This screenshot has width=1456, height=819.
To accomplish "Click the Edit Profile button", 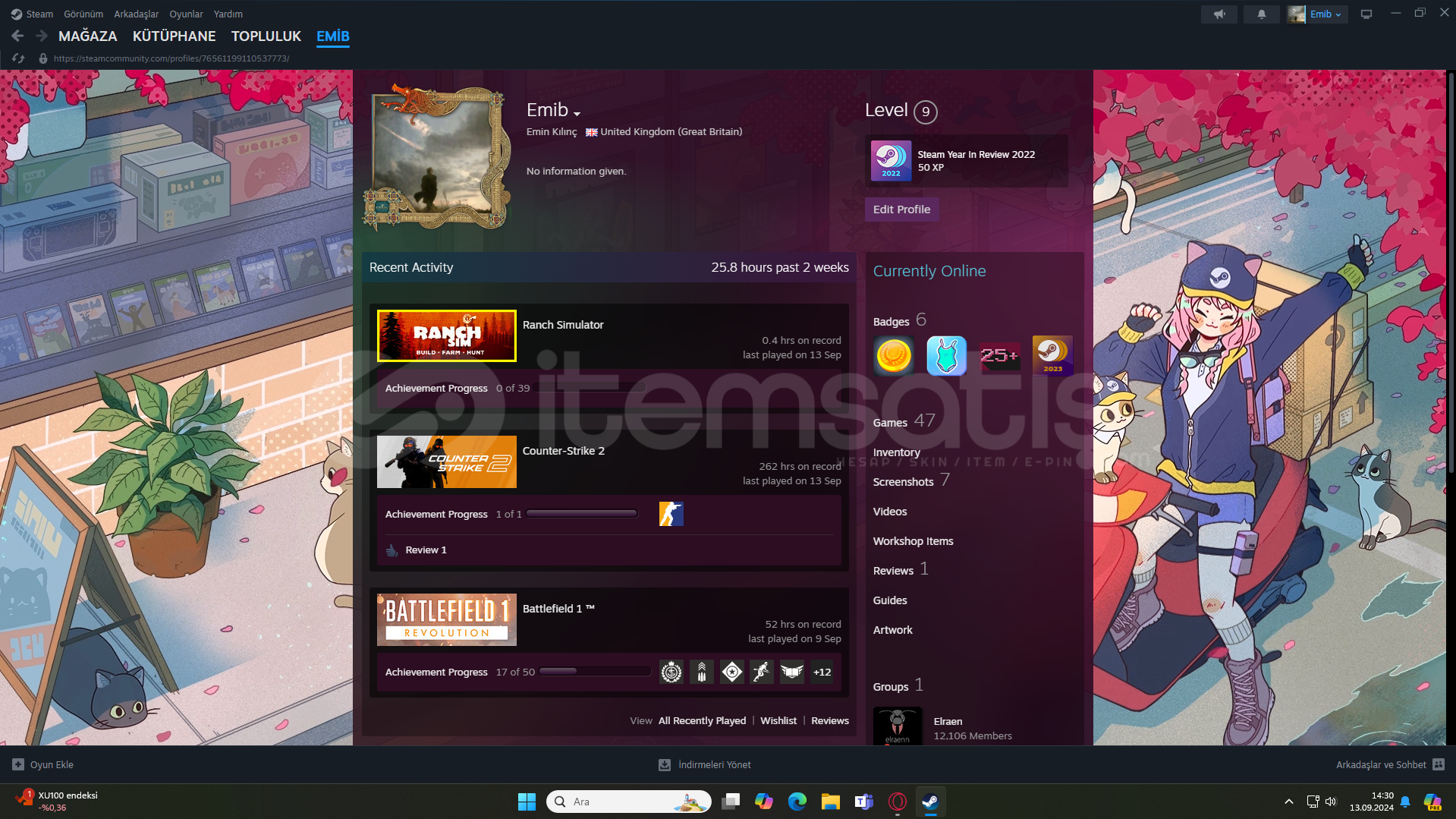I will point(901,209).
